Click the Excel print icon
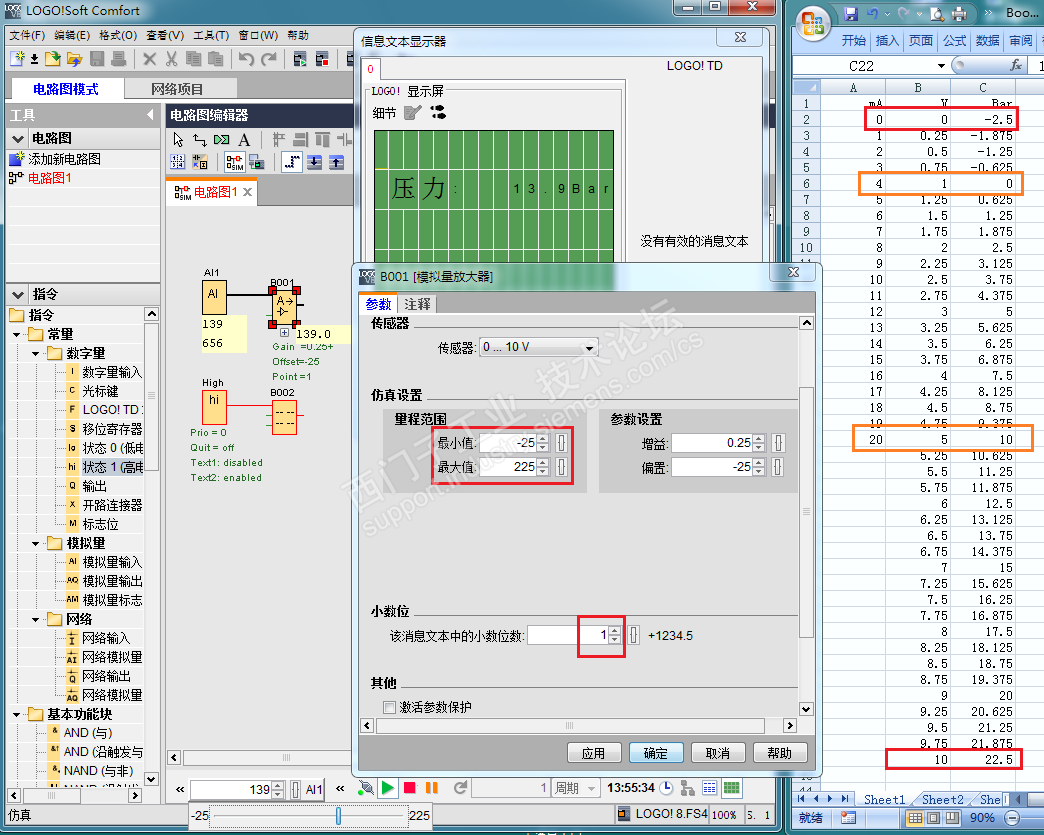Viewport: 1044px width, 835px height. tap(959, 13)
